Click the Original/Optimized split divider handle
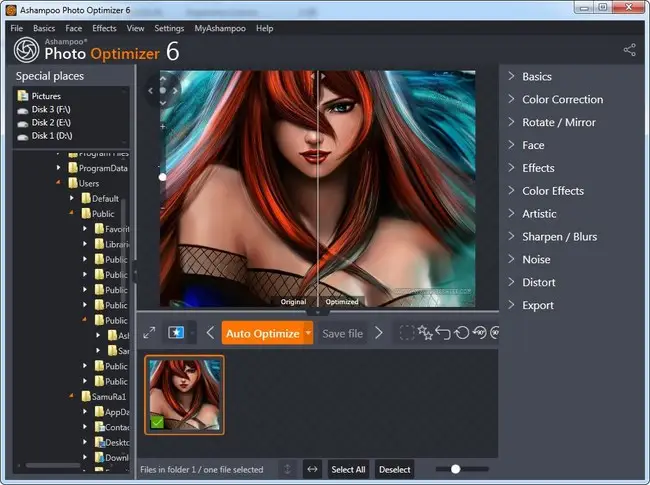The height and width of the screenshot is (485, 650). pyautogui.click(x=318, y=76)
